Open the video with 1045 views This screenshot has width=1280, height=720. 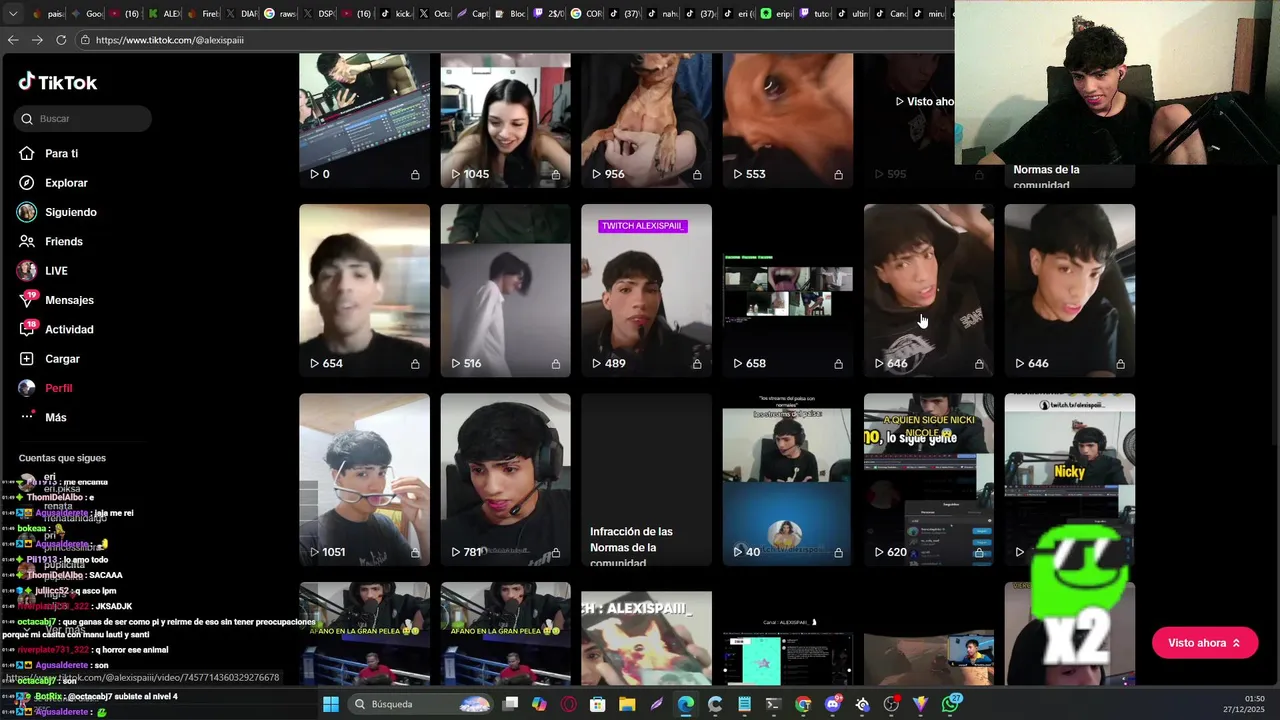point(505,120)
